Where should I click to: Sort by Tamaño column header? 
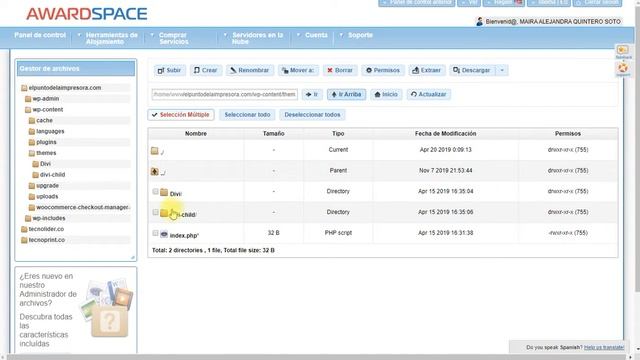tap(273, 133)
